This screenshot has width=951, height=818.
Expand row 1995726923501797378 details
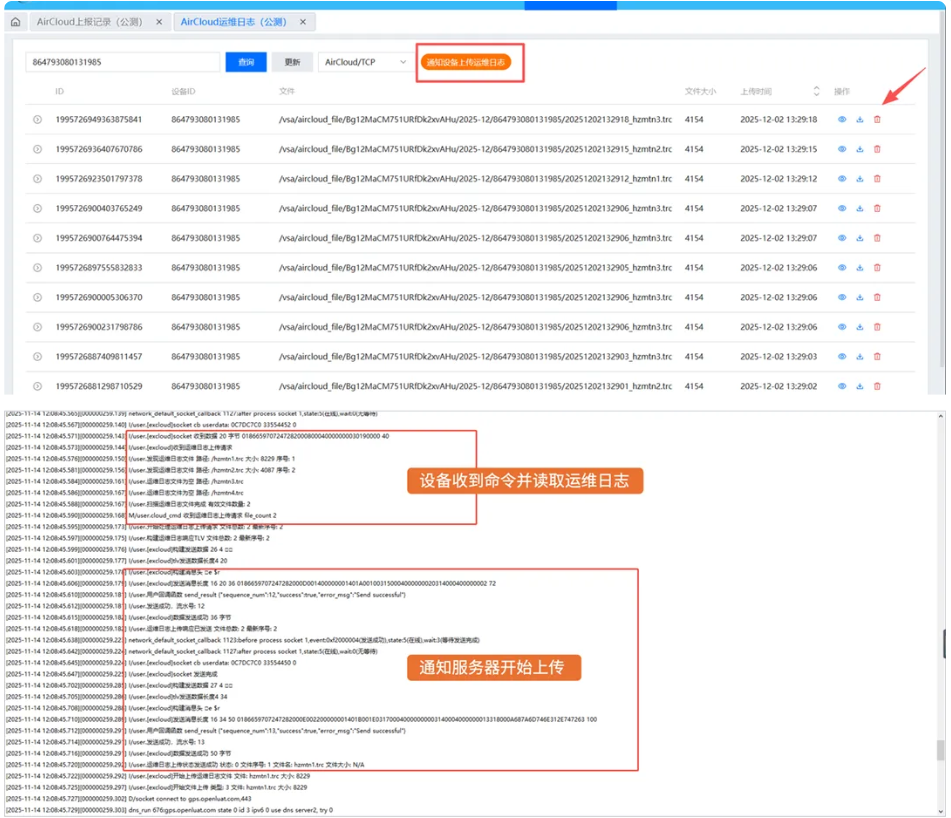38,179
